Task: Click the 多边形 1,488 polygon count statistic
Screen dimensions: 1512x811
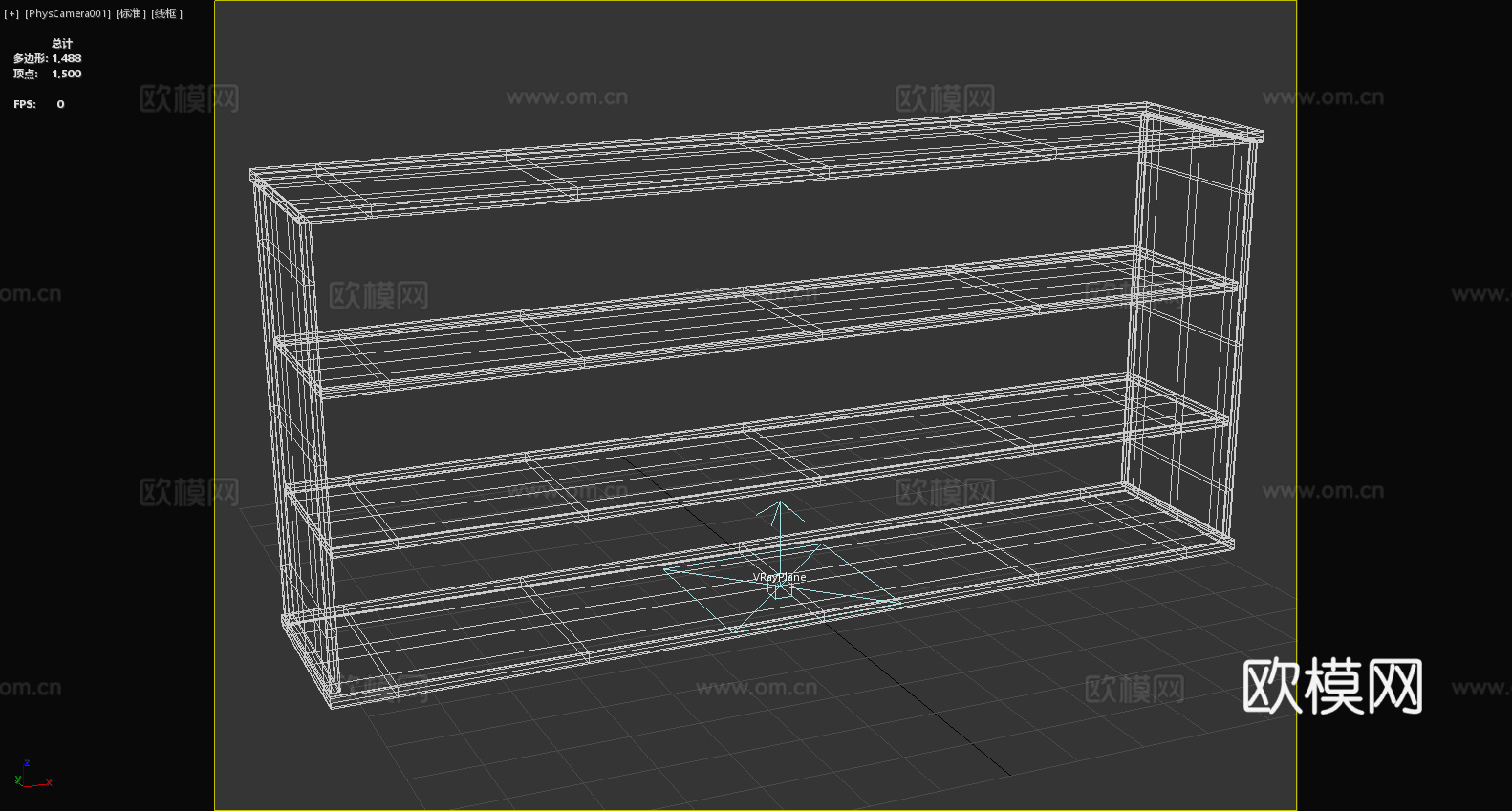Action: 47,58
